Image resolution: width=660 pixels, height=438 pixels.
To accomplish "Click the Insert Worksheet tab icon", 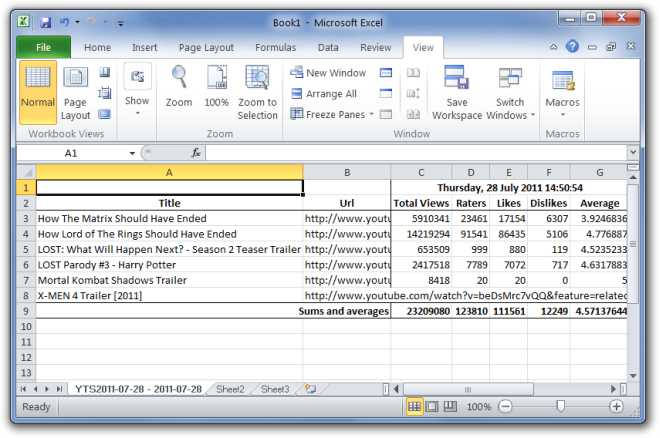I will click(311, 389).
